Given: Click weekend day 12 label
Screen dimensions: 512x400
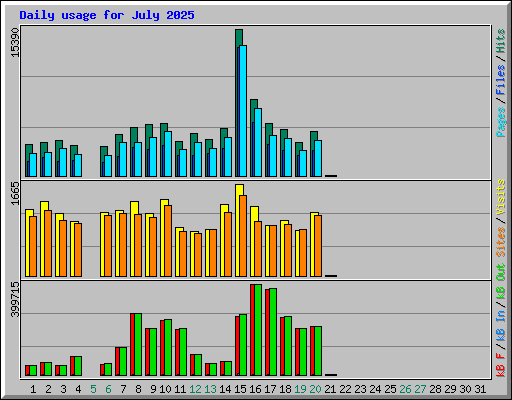Looking at the screenshot, I should [195, 389].
